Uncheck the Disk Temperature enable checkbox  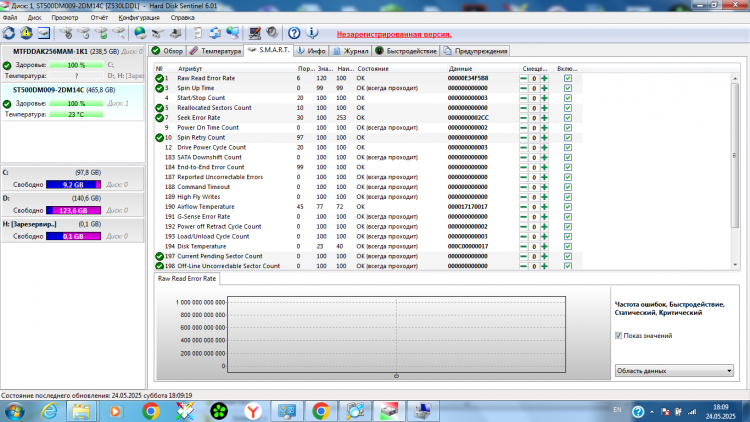tap(568, 246)
